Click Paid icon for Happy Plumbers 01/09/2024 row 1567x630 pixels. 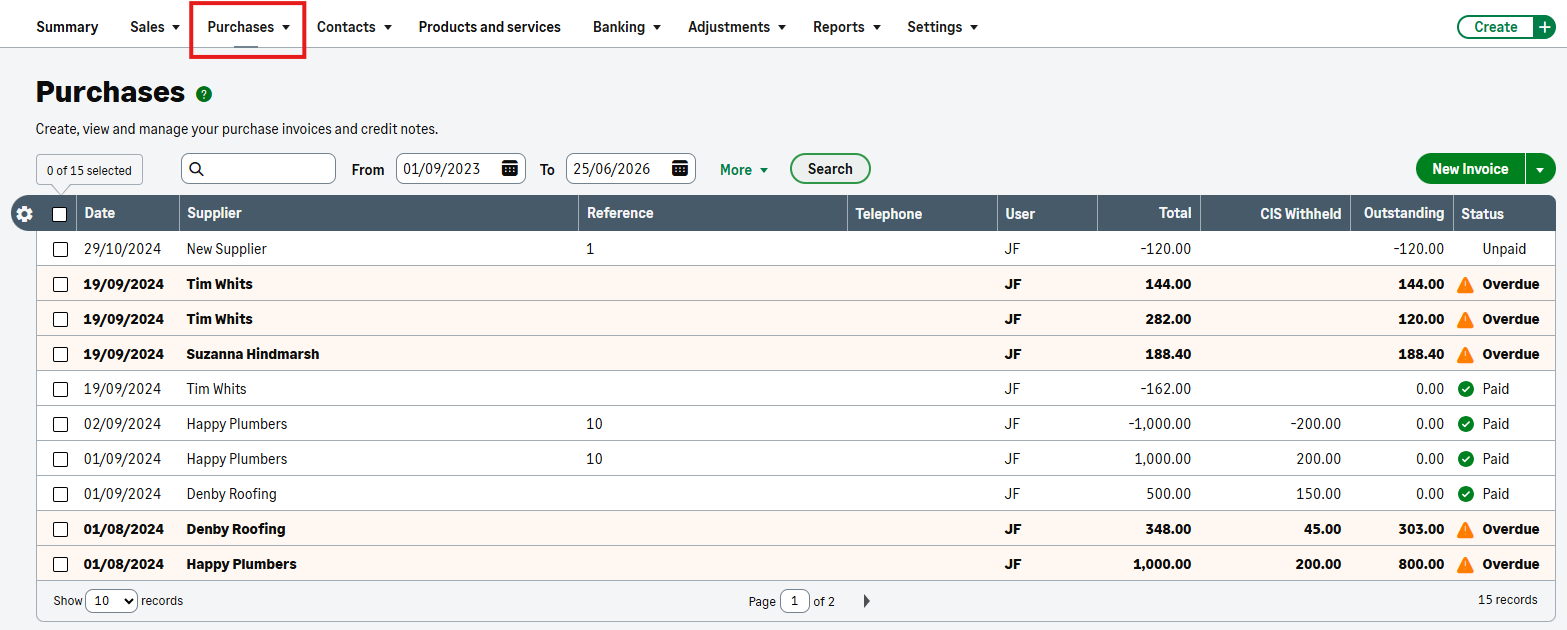click(1466, 459)
